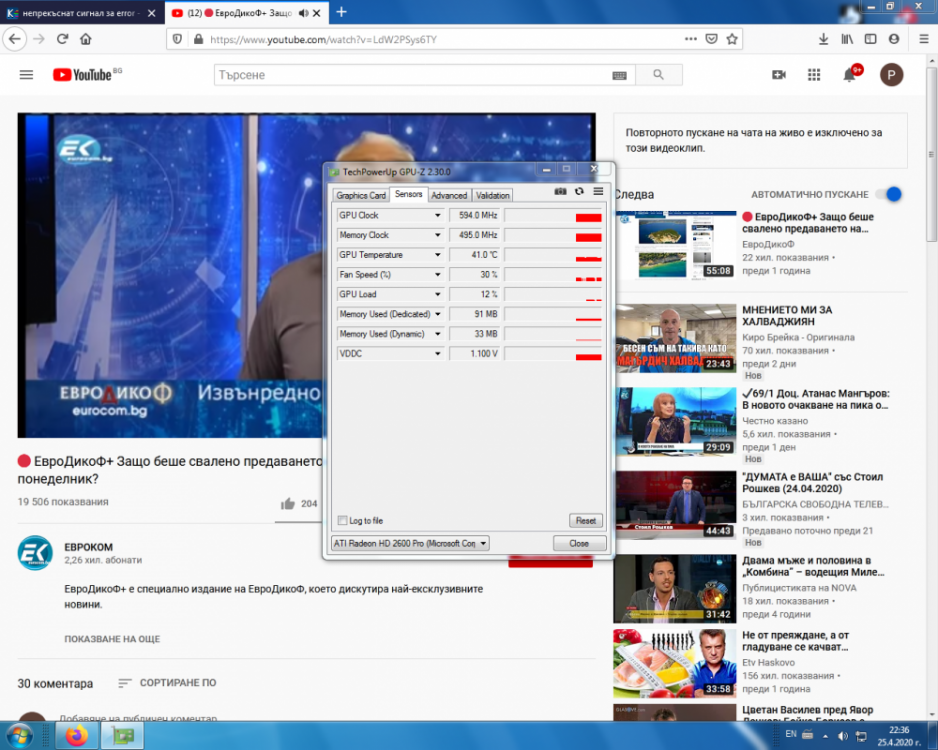Image resolution: width=938 pixels, height=750 pixels.
Task: Open the GPU Temperature sensor dropdown
Action: (x=438, y=255)
